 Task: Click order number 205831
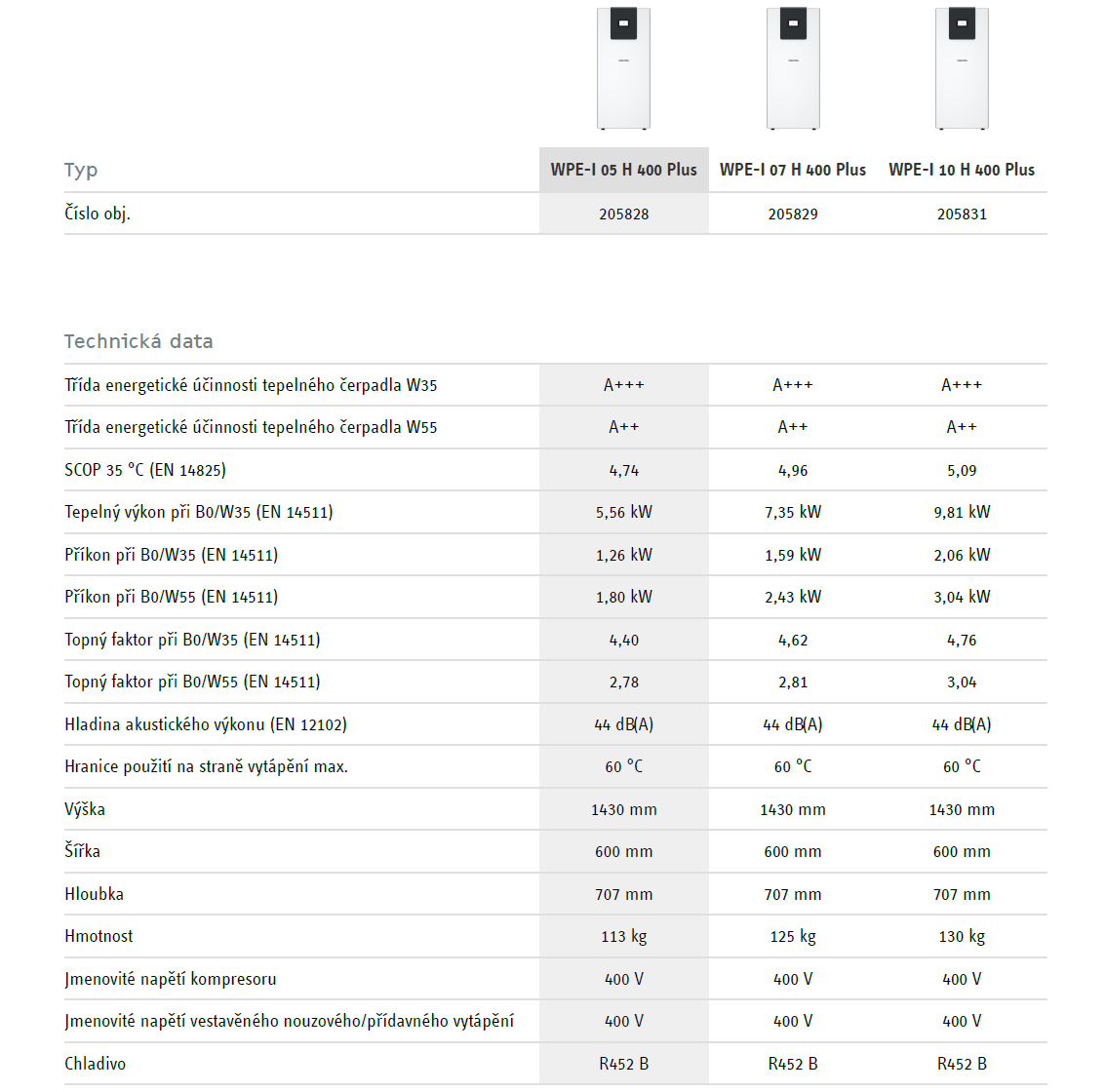click(x=962, y=214)
